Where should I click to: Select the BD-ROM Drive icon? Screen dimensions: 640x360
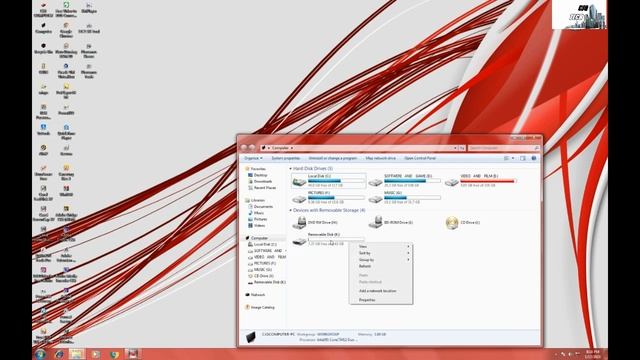(375, 222)
